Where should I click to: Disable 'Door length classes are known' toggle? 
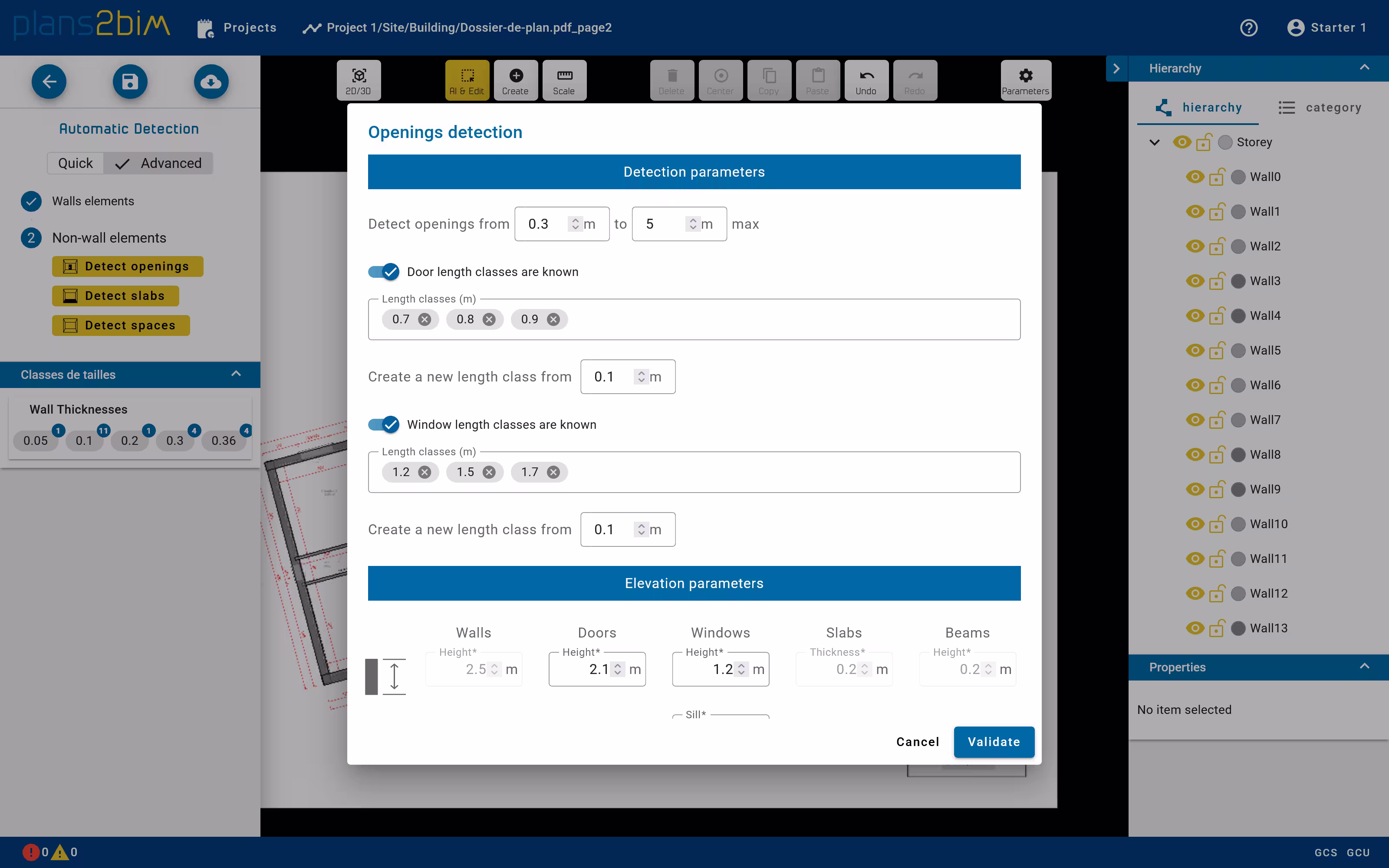click(382, 272)
